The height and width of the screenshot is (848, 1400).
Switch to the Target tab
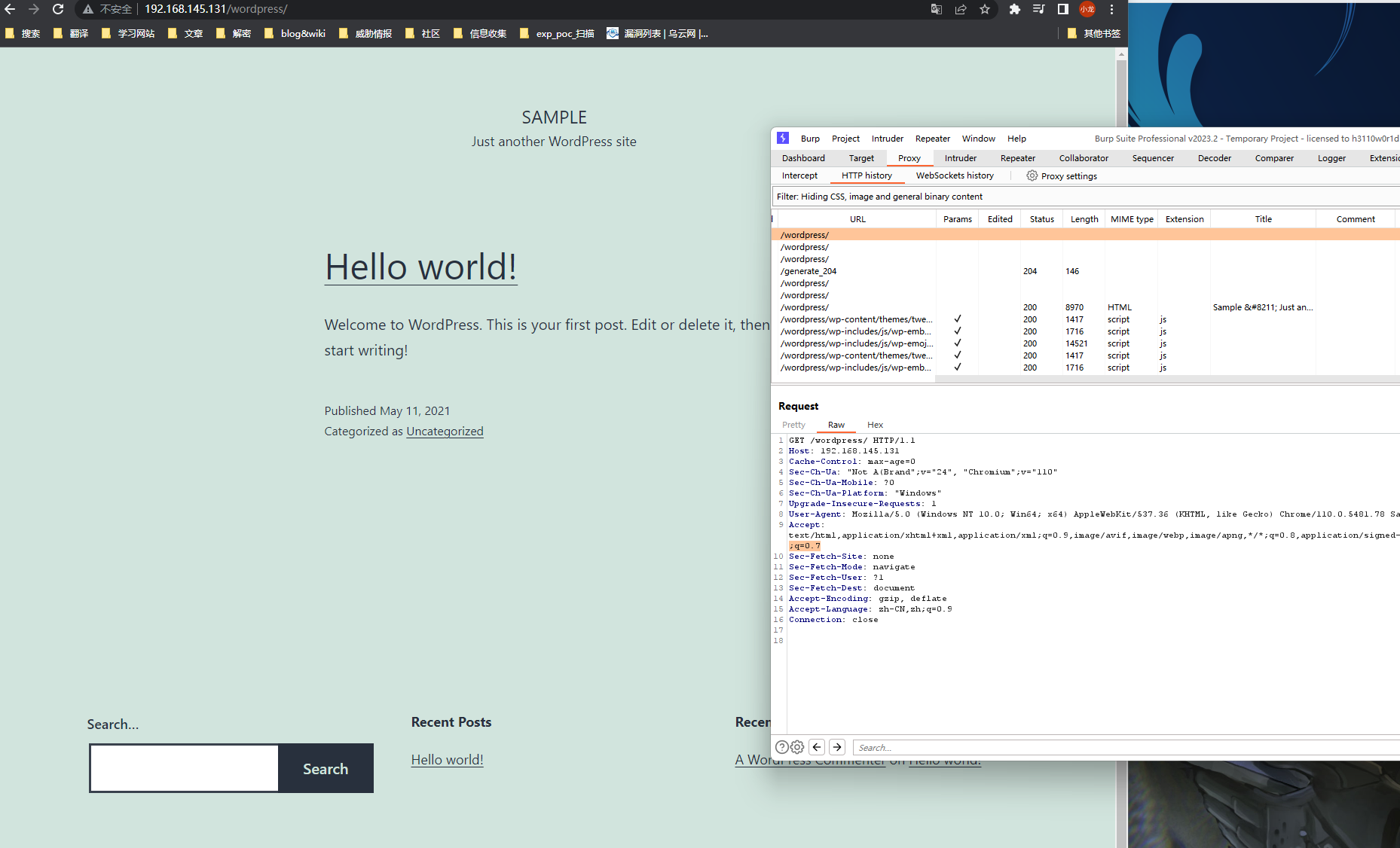(x=861, y=158)
